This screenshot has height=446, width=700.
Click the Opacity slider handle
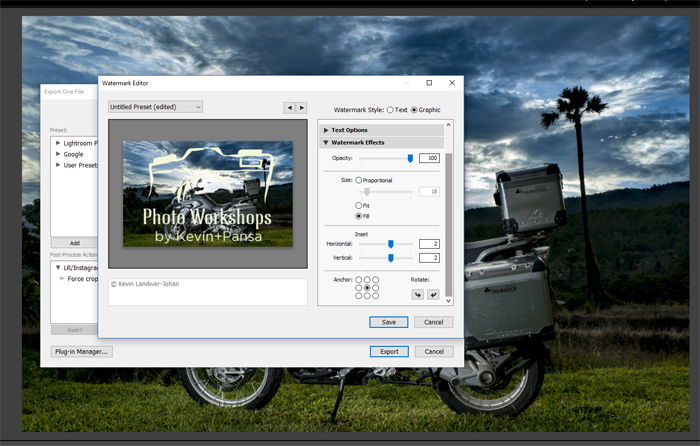click(x=410, y=158)
